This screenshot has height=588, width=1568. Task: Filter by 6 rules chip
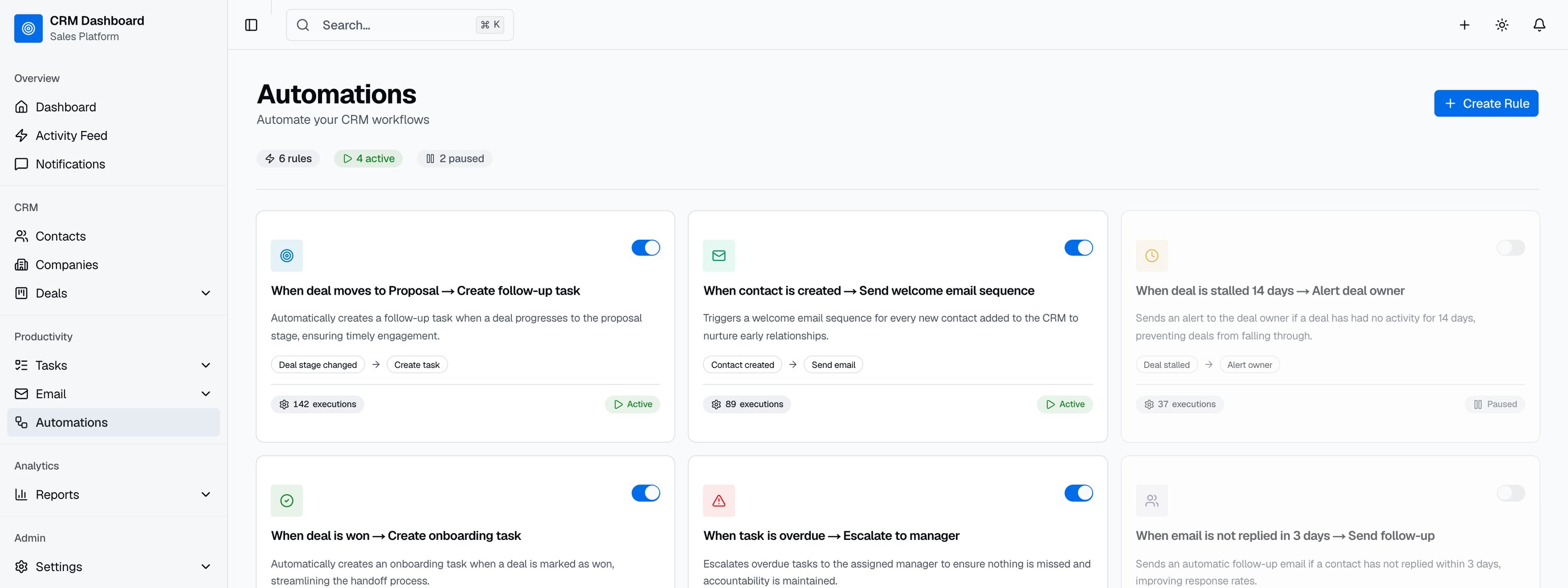[288, 158]
